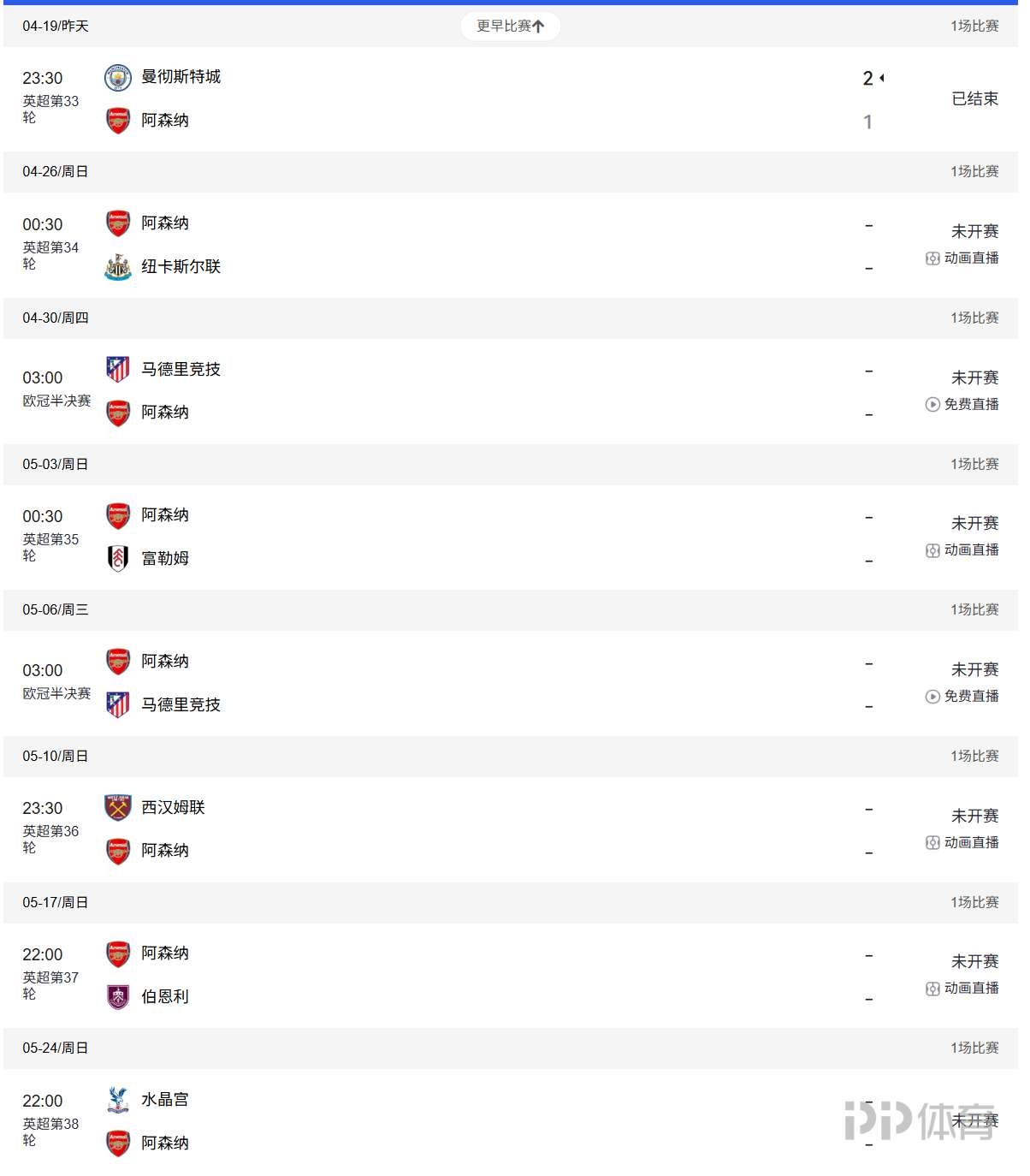Open the finished 已结束 match status

pos(974,99)
